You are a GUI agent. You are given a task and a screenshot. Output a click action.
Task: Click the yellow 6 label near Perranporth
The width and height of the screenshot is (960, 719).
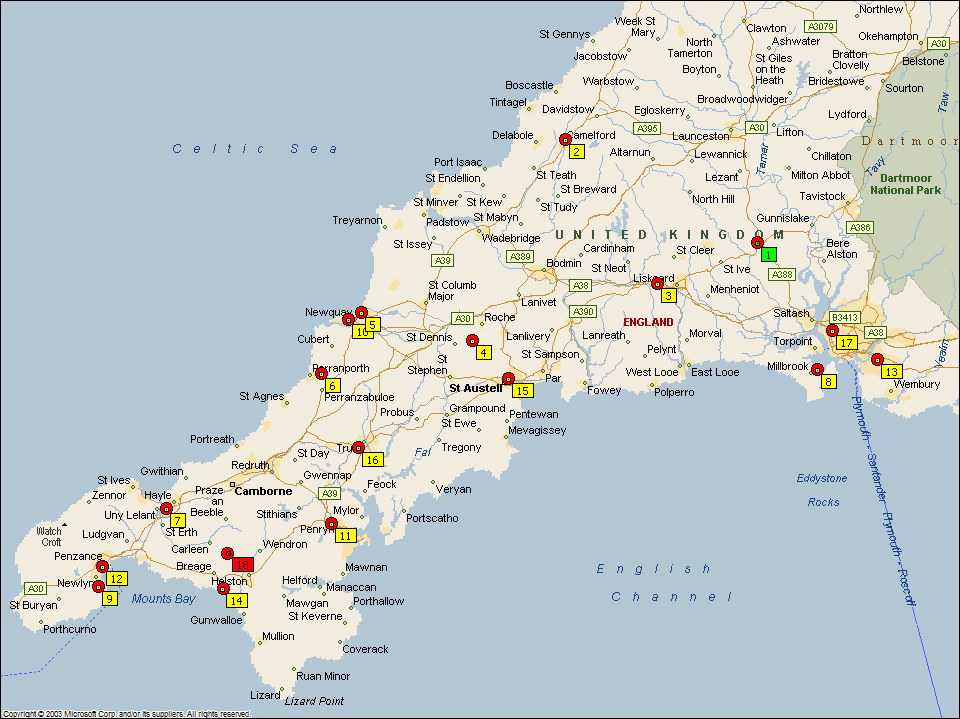click(332, 385)
